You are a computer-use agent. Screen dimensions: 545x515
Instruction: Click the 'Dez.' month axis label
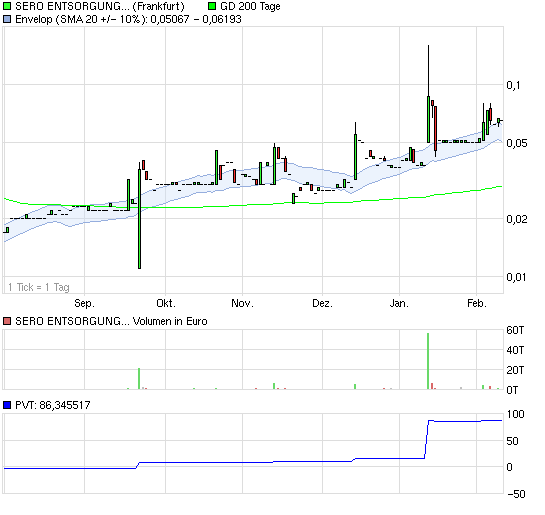322,303
